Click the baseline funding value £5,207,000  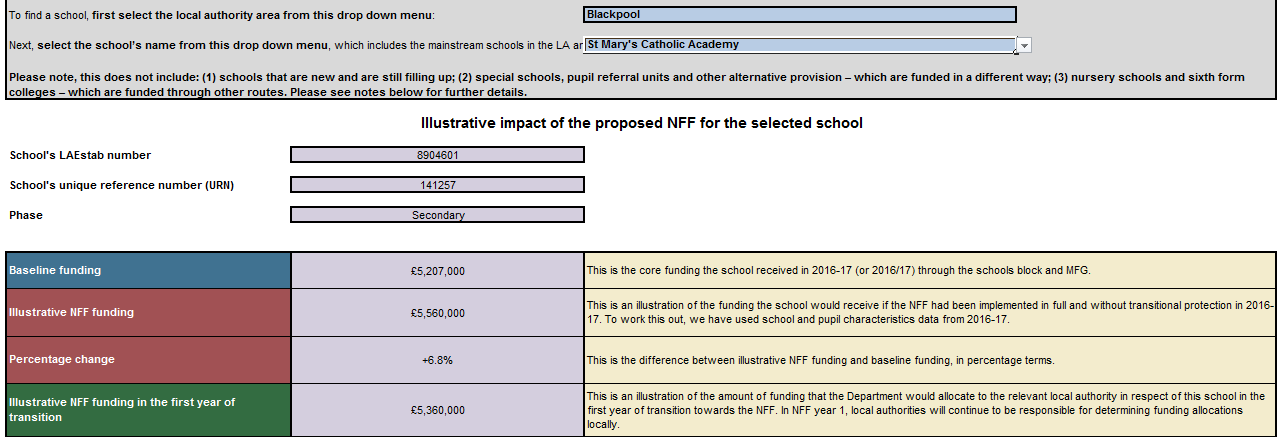click(437, 271)
